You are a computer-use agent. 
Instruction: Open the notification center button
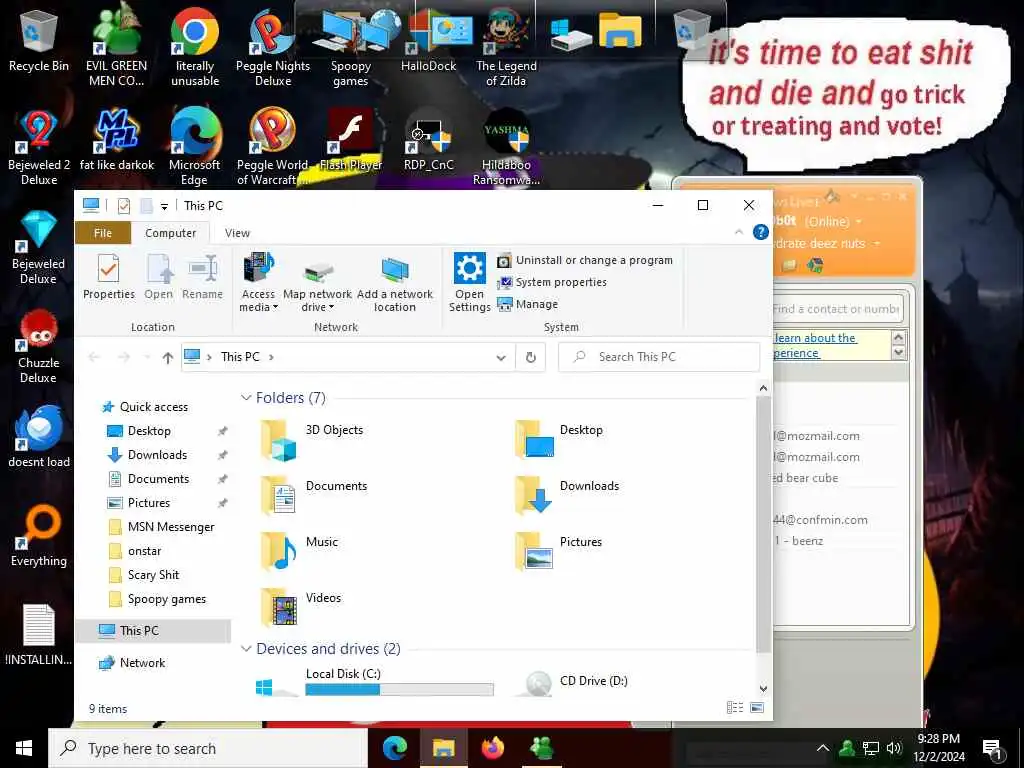point(992,748)
